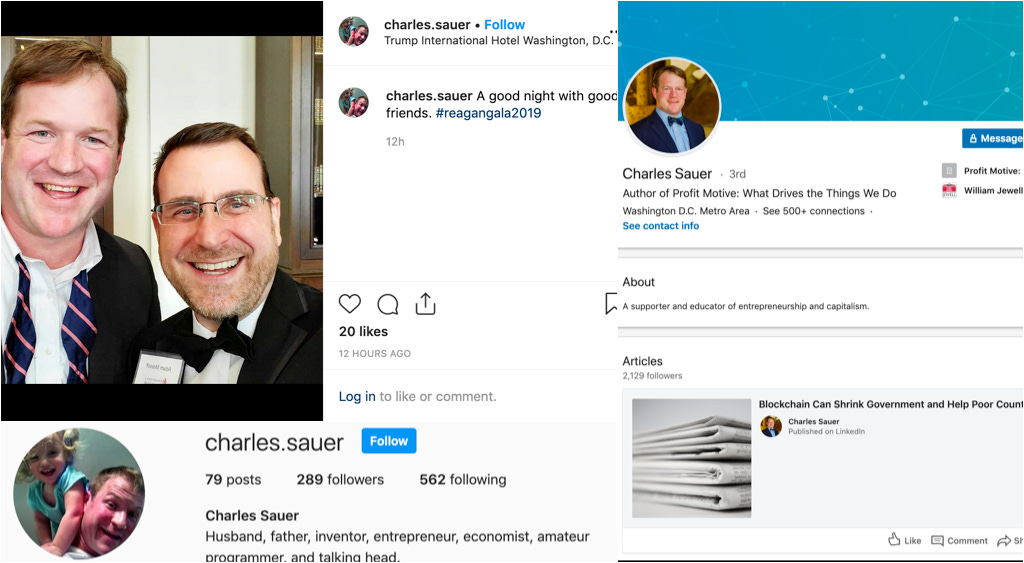The width and height of the screenshot is (1024, 563).
Task: Click Trump International Hotel location tag
Action: [498, 40]
